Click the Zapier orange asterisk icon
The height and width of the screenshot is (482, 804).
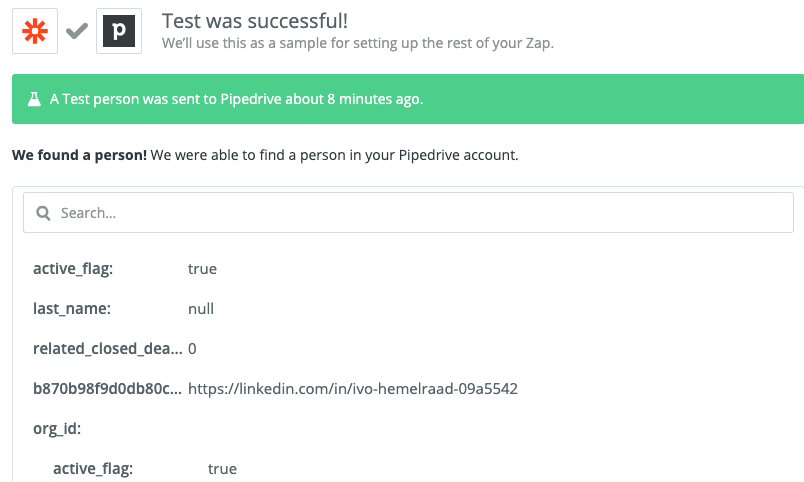coord(35,31)
